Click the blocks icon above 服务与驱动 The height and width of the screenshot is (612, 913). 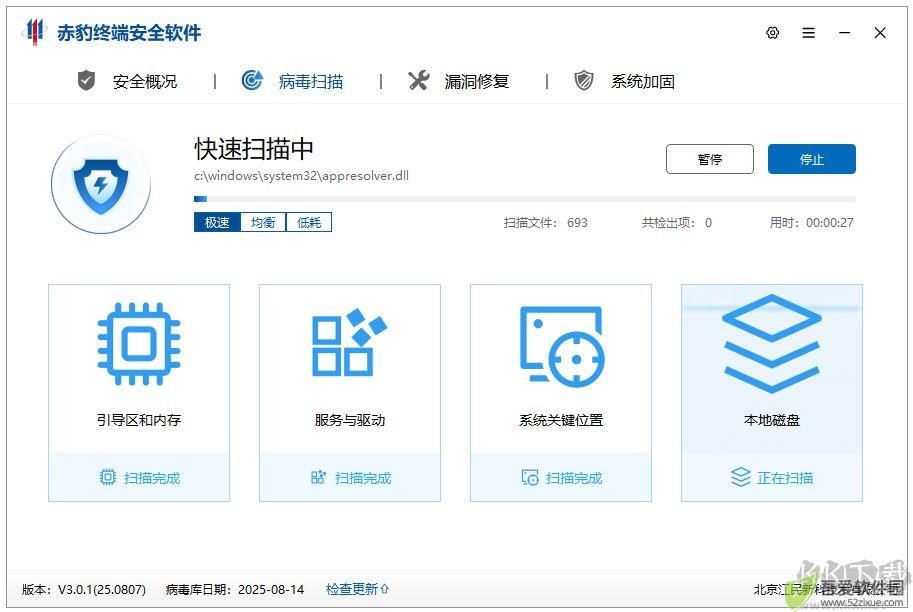coord(349,342)
